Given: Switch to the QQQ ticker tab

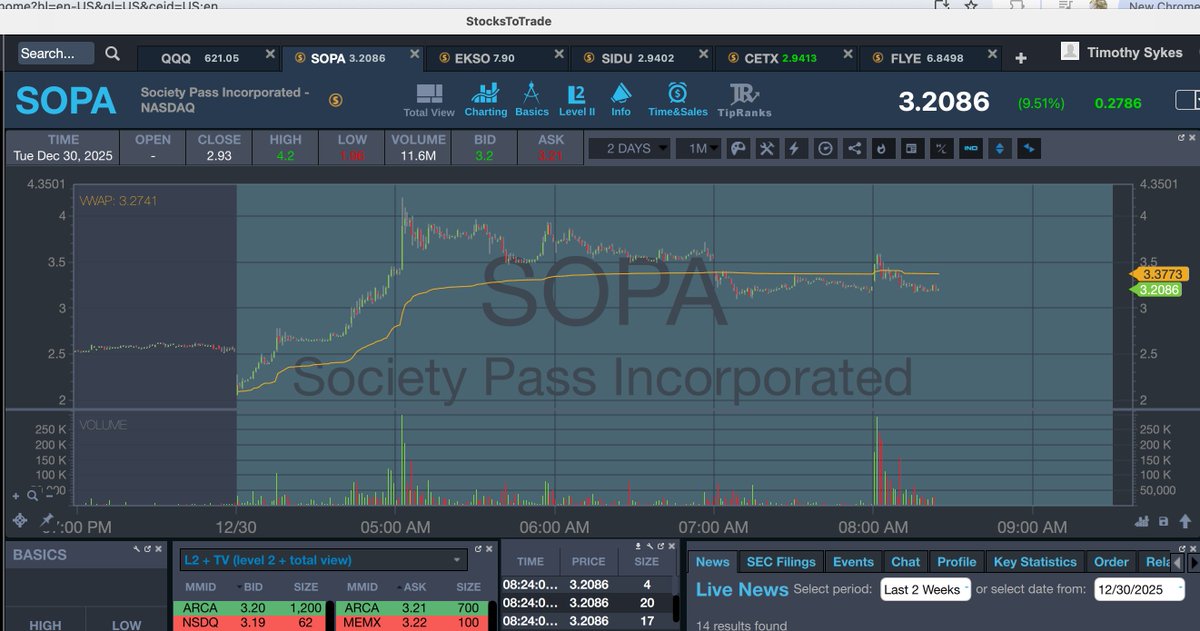Looking at the screenshot, I should (x=207, y=58).
